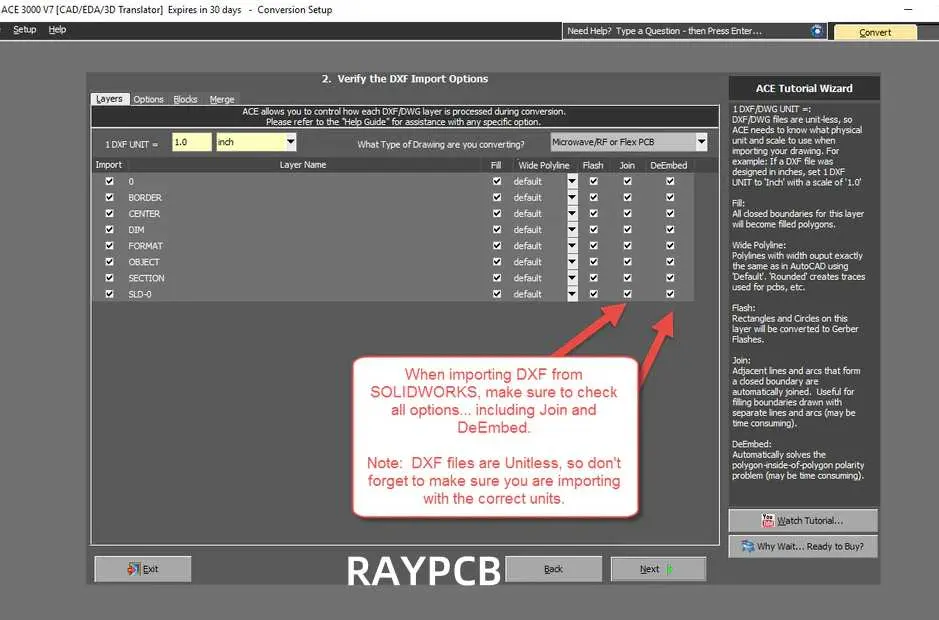Uncheck Import for the BORDER layer

click(109, 198)
